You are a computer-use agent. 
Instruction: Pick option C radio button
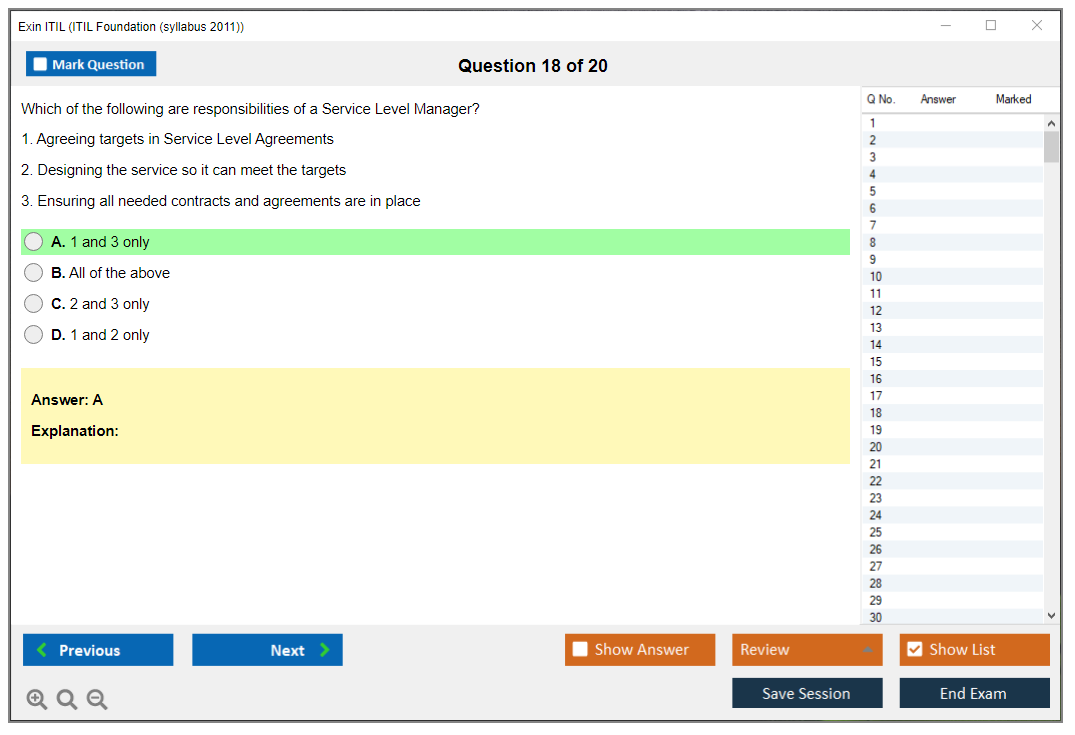point(34,304)
